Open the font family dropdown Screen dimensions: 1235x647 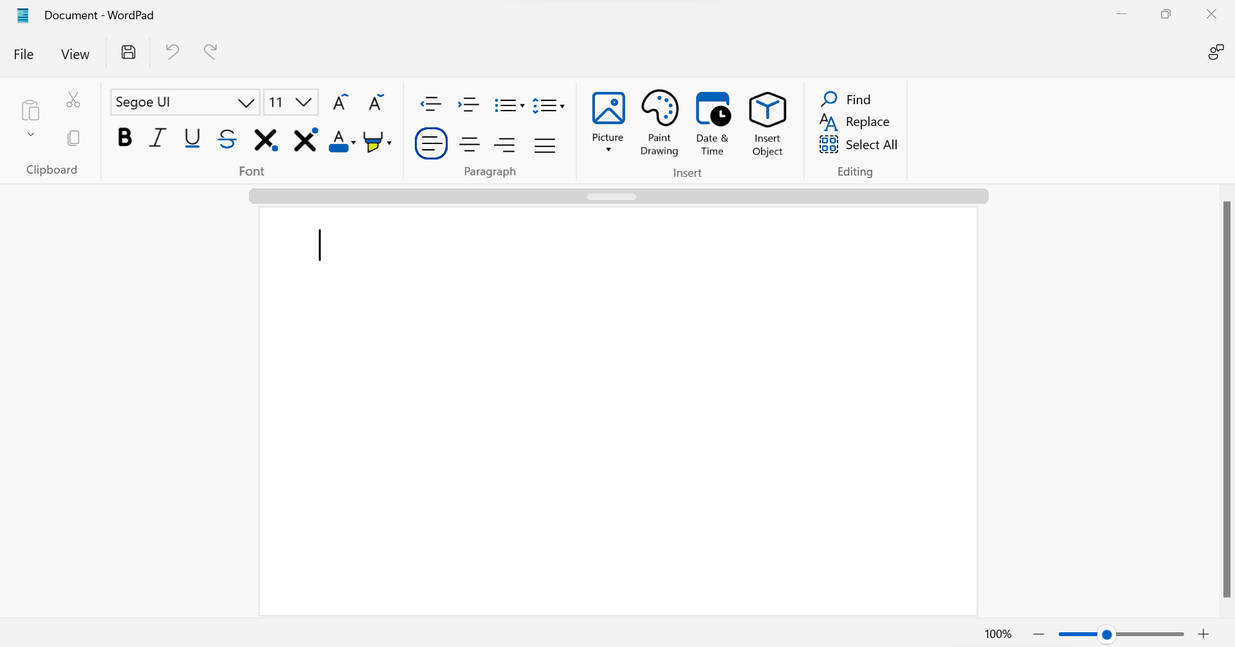click(245, 102)
